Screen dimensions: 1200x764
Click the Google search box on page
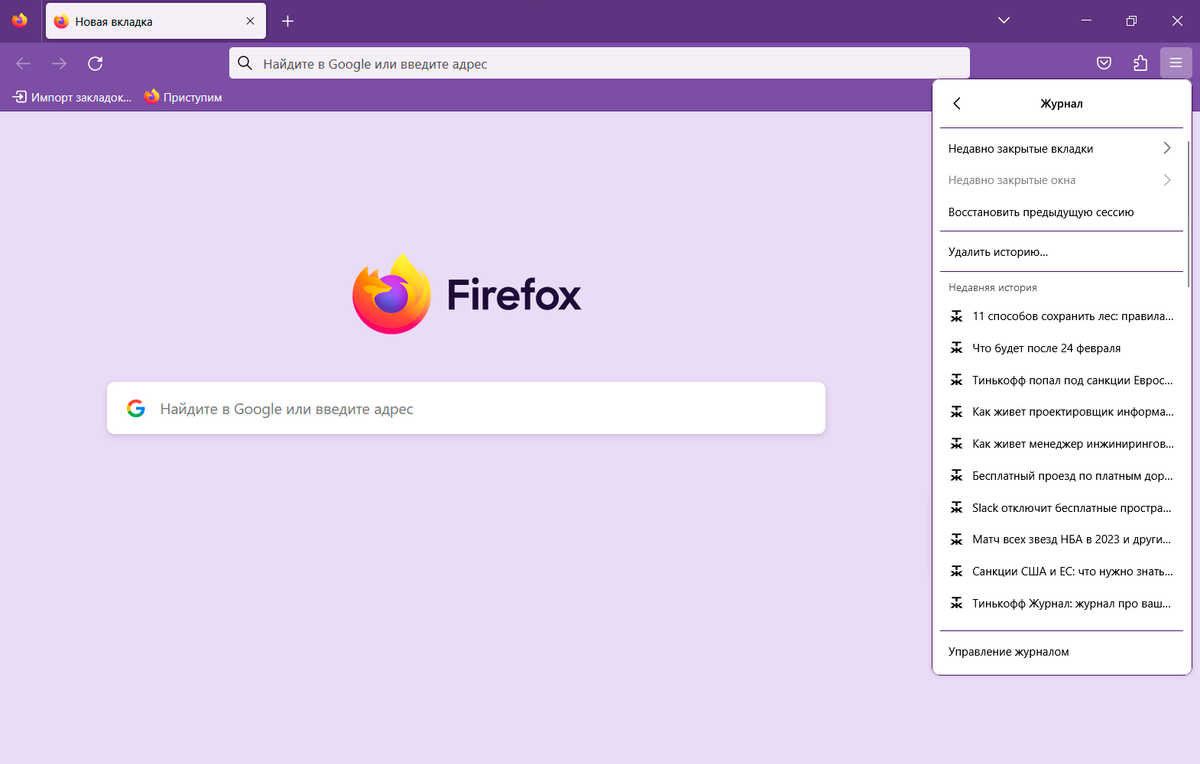[466, 408]
